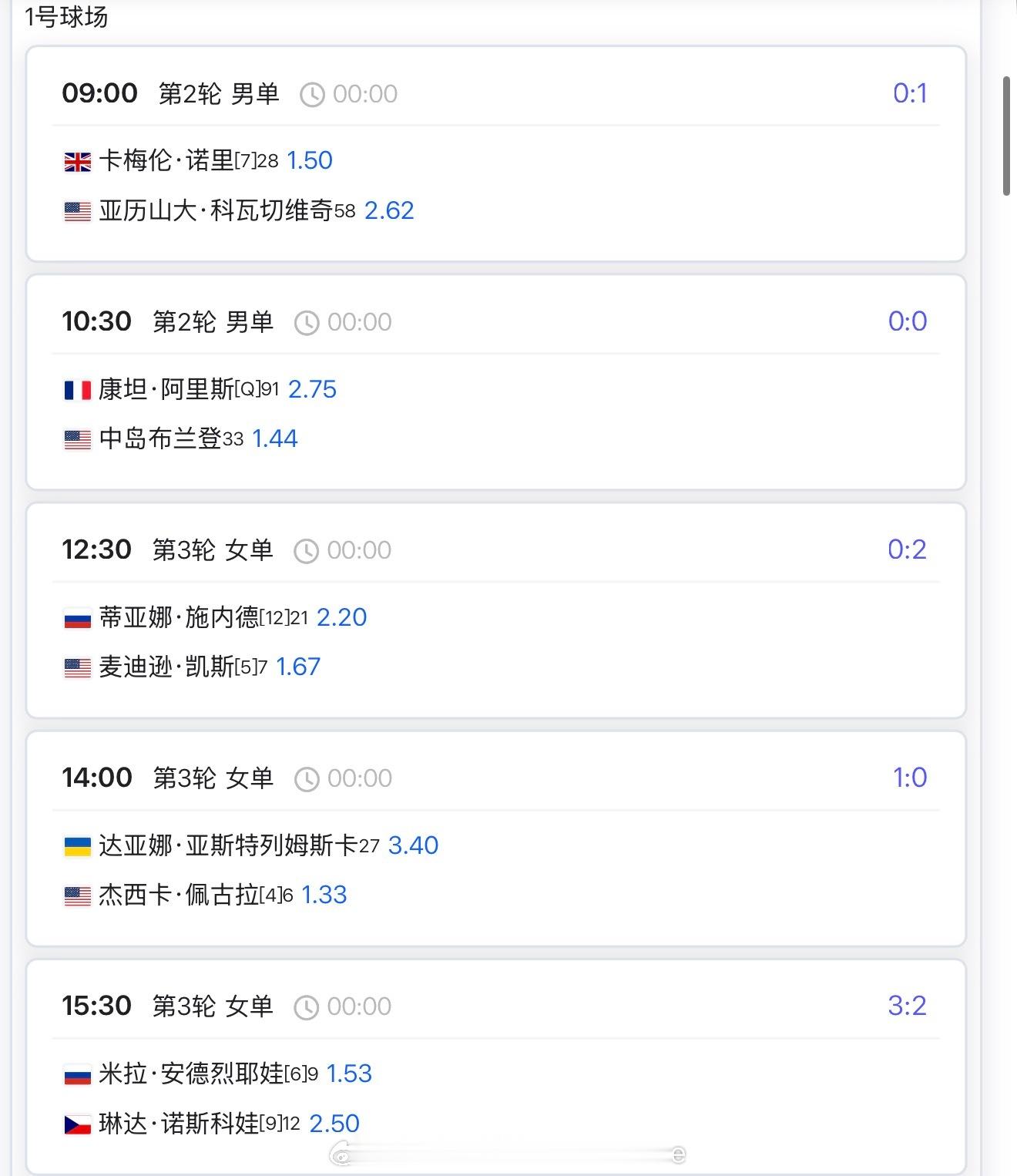
Task: Open player 亚历山大·科瓦切维奇
Action: coord(216,210)
